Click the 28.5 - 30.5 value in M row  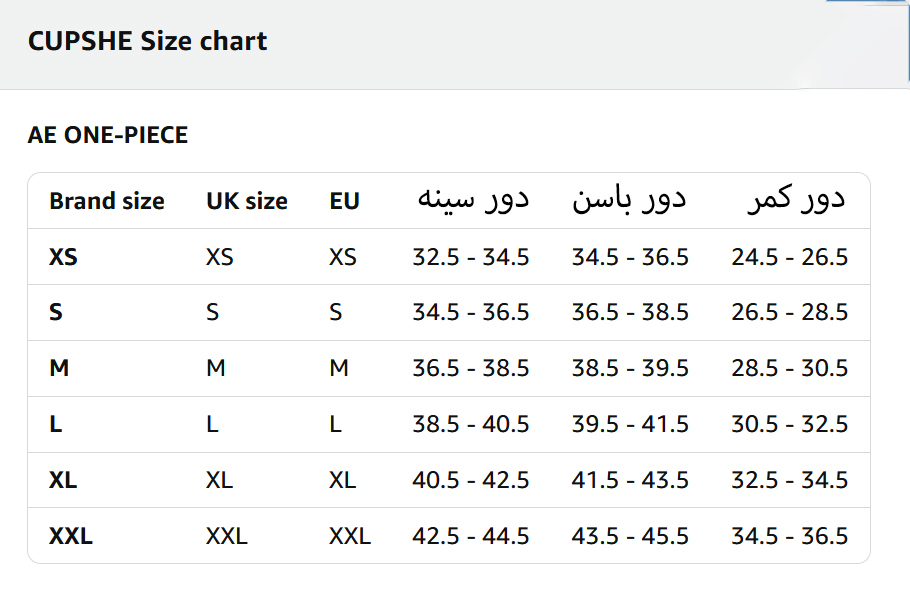789,368
